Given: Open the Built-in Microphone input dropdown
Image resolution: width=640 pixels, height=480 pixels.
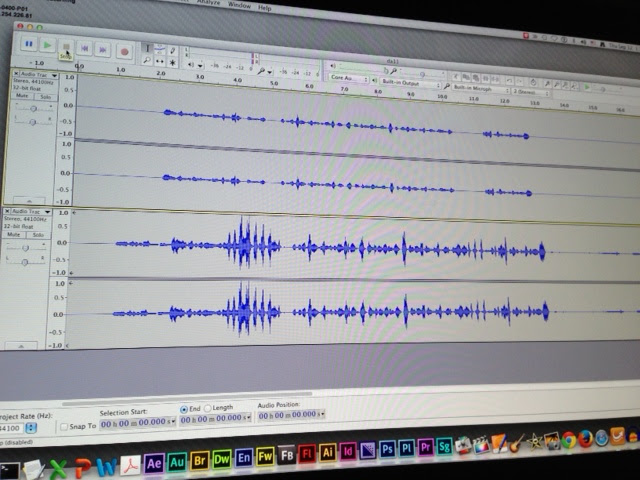Looking at the screenshot, I should (x=481, y=89).
